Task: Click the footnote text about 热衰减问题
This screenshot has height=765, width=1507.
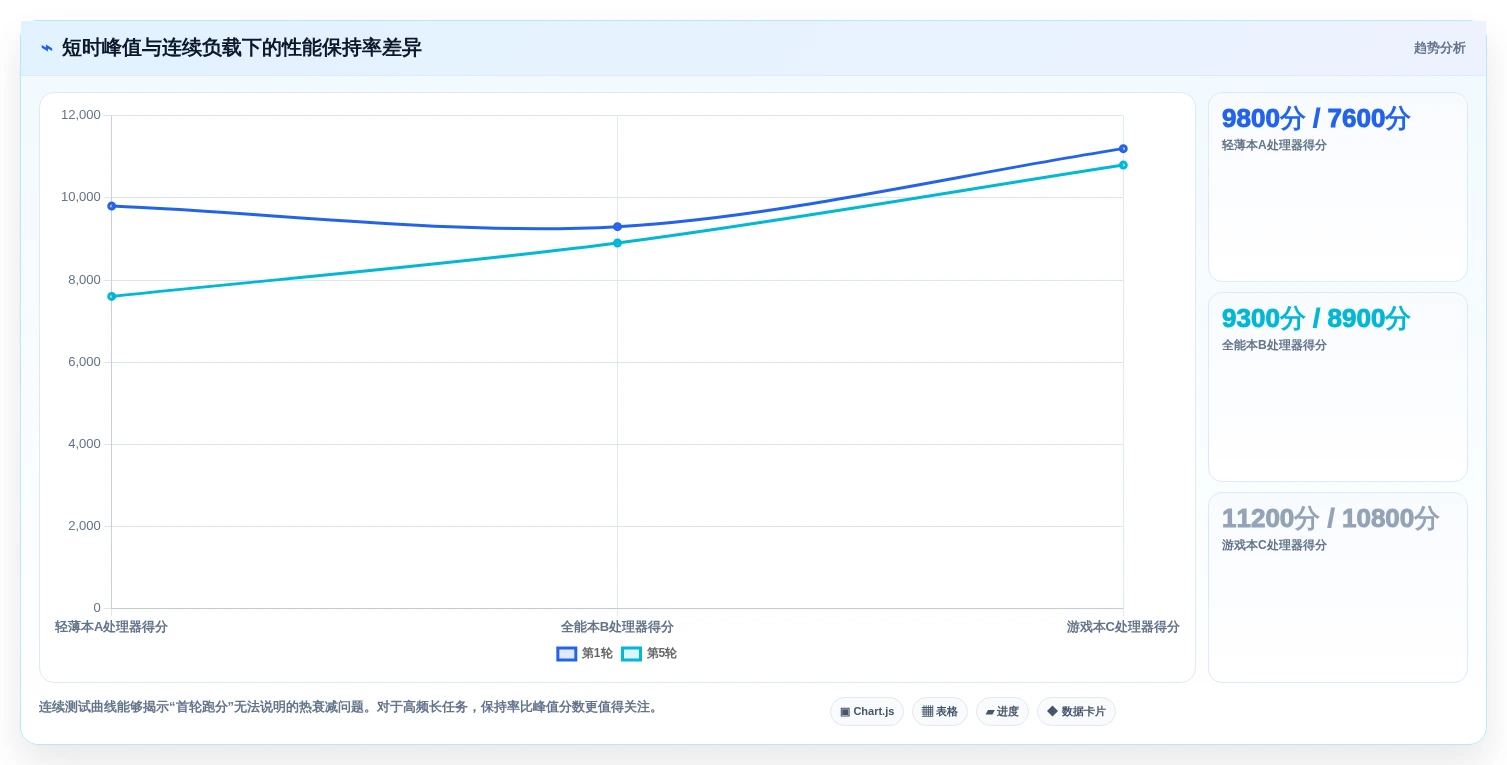Action: coord(350,707)
